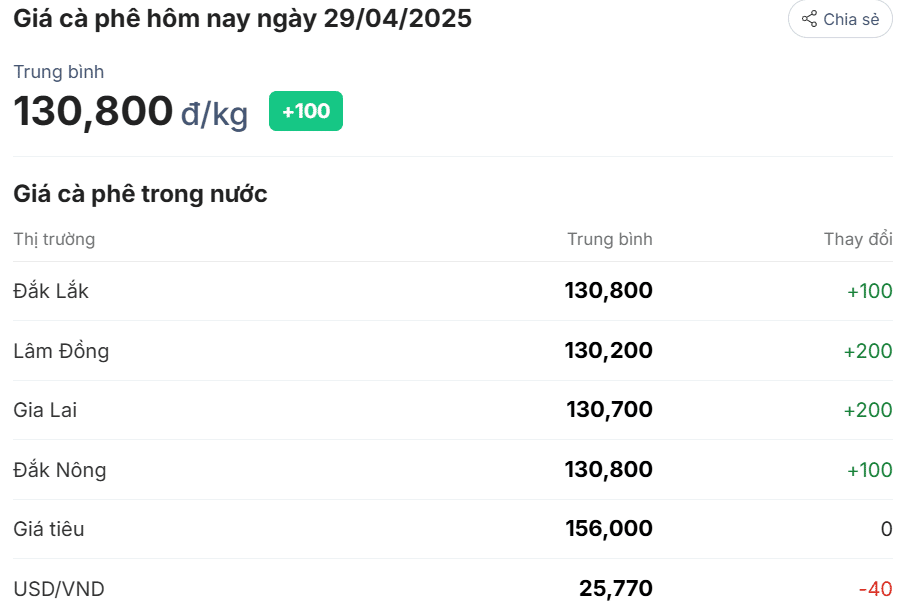This screenshot has width=918, height=604.
Task: Click Lâm Đồng price 130,200
Action: click(608, 350)
